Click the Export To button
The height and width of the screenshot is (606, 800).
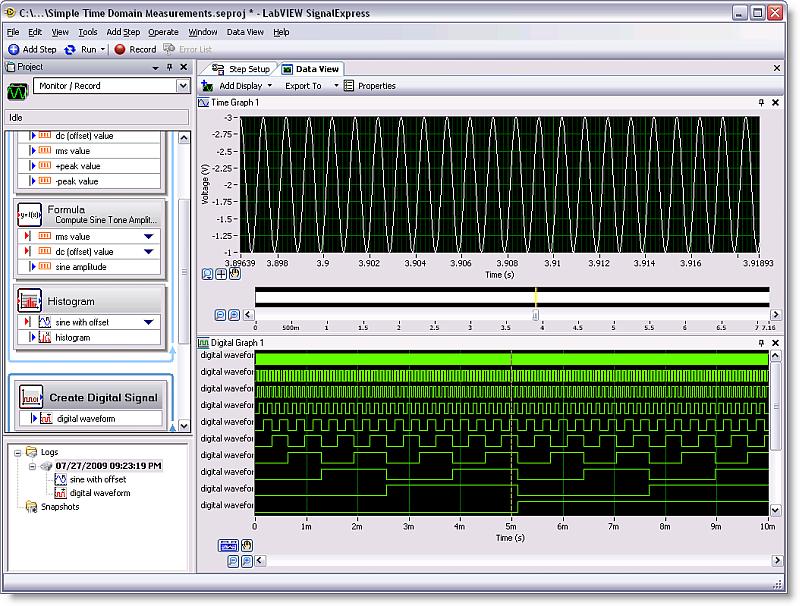304,86
